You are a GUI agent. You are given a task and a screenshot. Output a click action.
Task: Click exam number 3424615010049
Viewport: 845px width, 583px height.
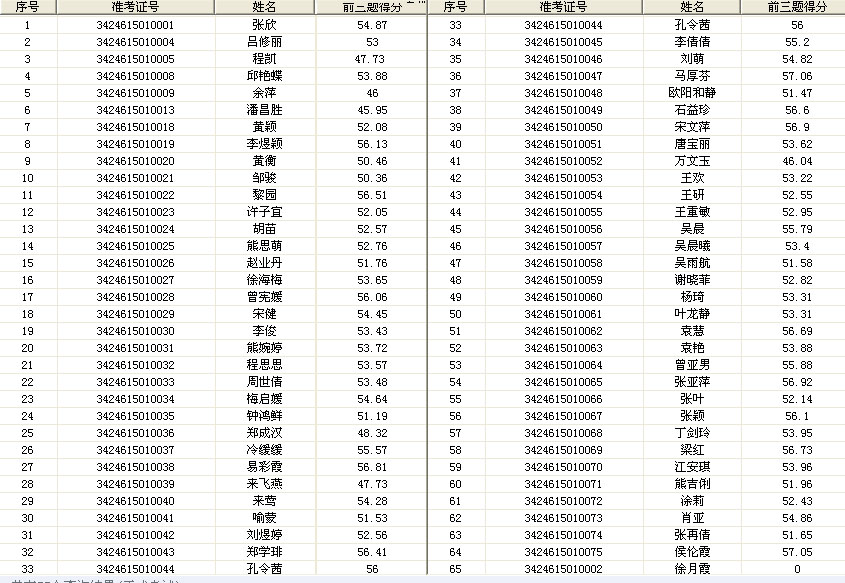coord(563,110)
